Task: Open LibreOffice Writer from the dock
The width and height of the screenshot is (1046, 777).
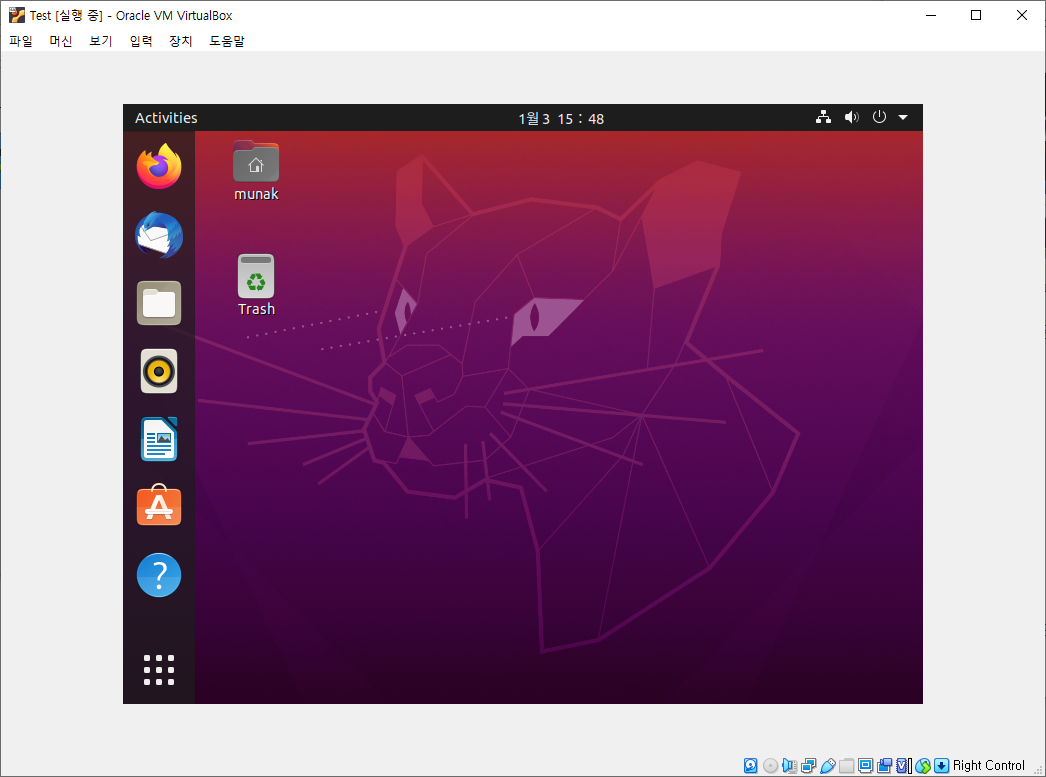Action: (159, 439)
